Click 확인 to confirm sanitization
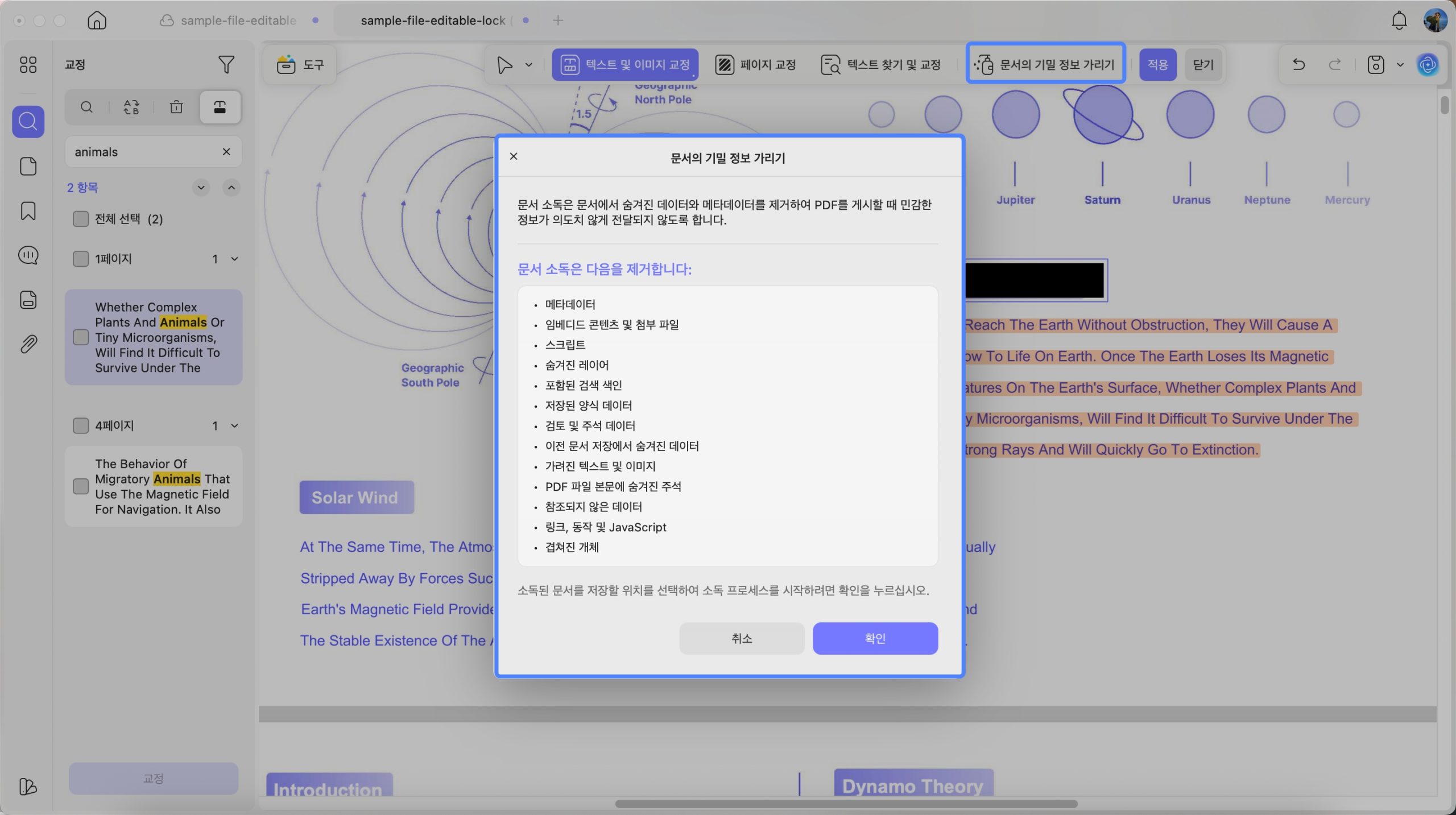This screenshot has height=815, width=1456. click(875, 638)
